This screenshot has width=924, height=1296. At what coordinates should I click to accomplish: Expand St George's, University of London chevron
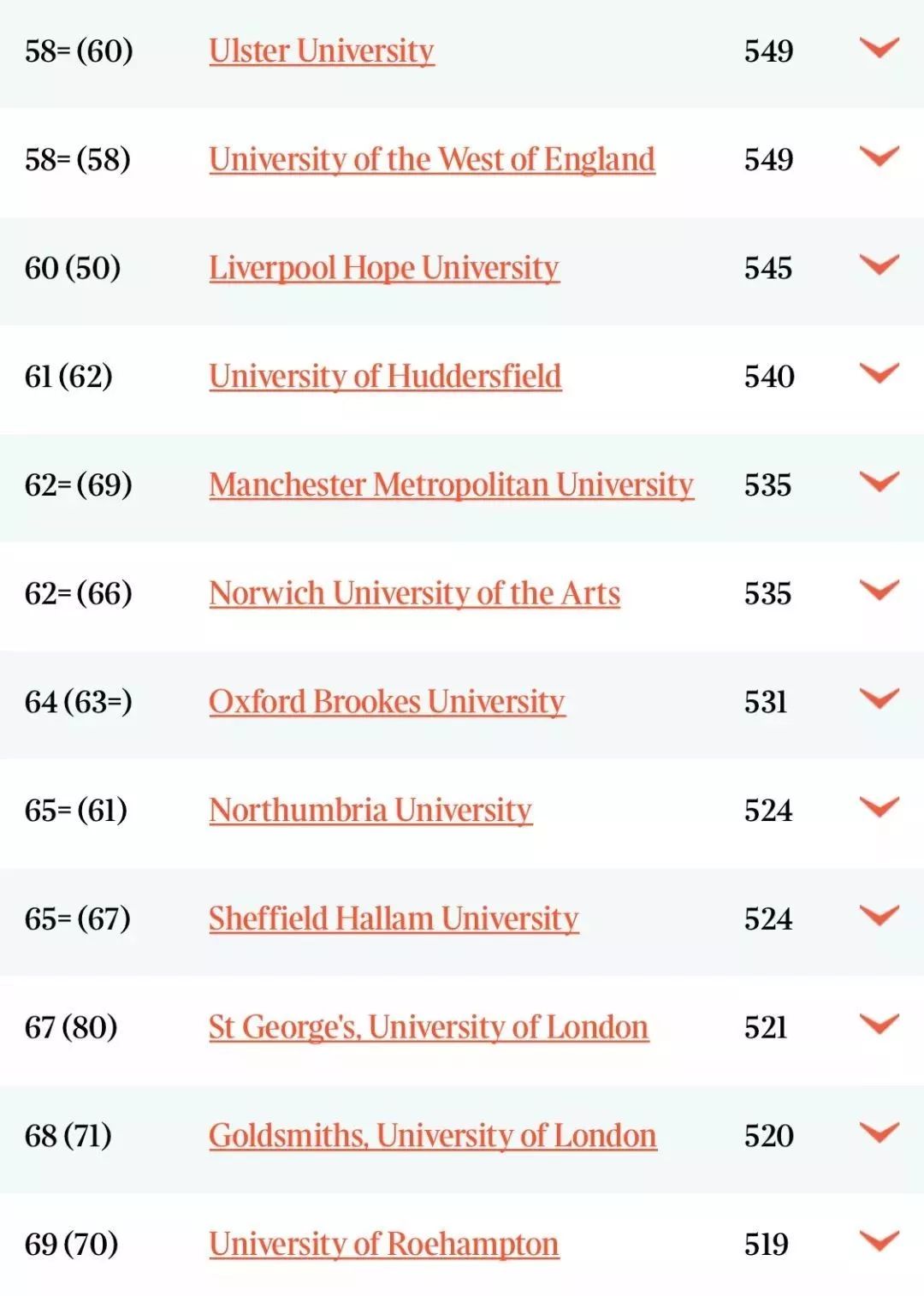[x=880, y=1025]
